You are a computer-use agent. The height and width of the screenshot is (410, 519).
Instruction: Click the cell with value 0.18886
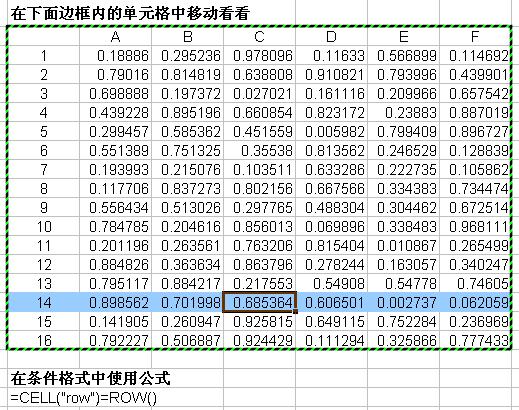pyautogui.click(x=116, y=55)
